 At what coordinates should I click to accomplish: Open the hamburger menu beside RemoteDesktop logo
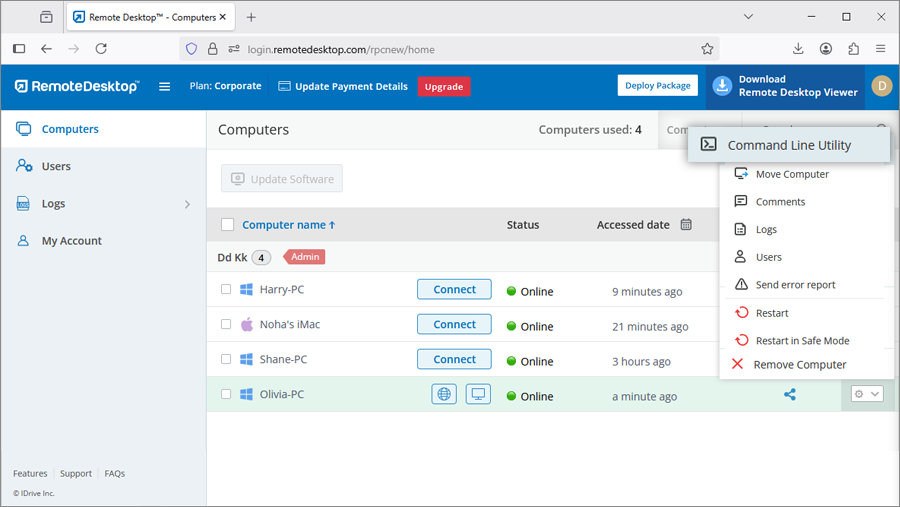[x=165, y=87]
